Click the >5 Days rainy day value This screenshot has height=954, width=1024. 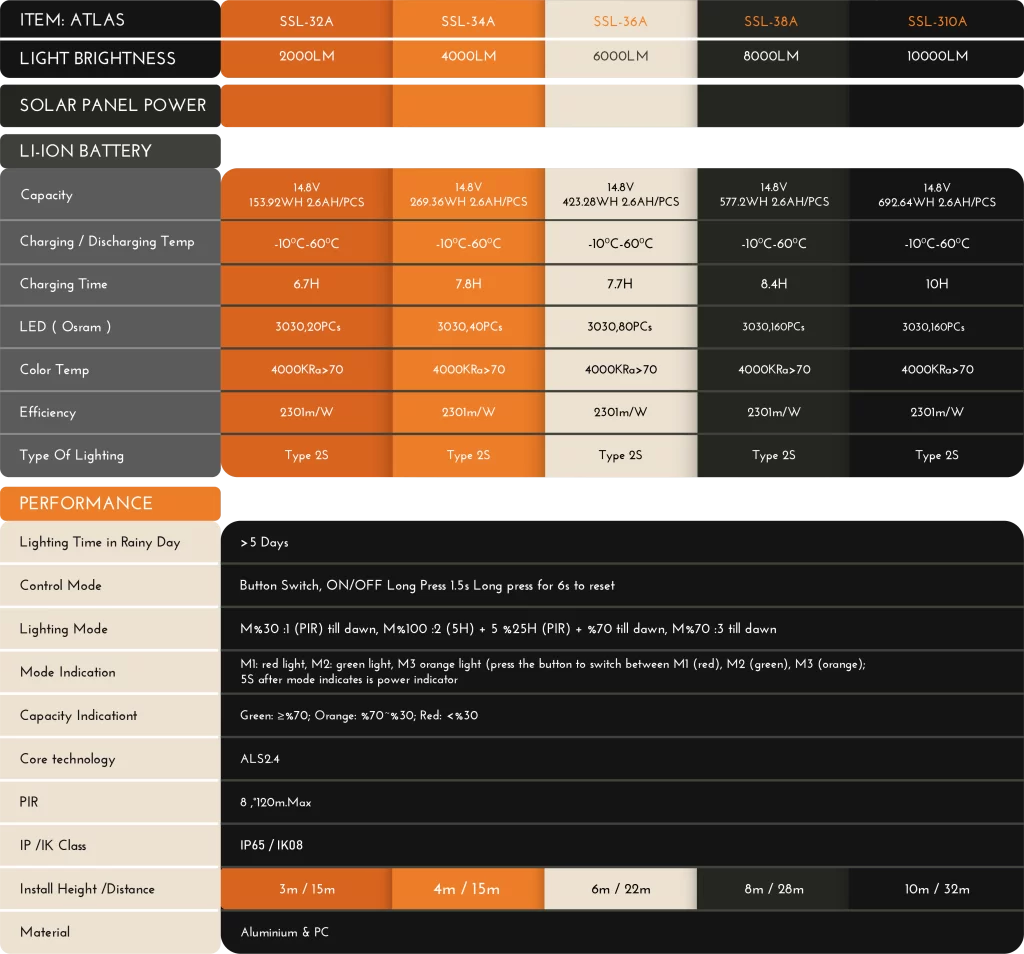click(x=264, y=542)
